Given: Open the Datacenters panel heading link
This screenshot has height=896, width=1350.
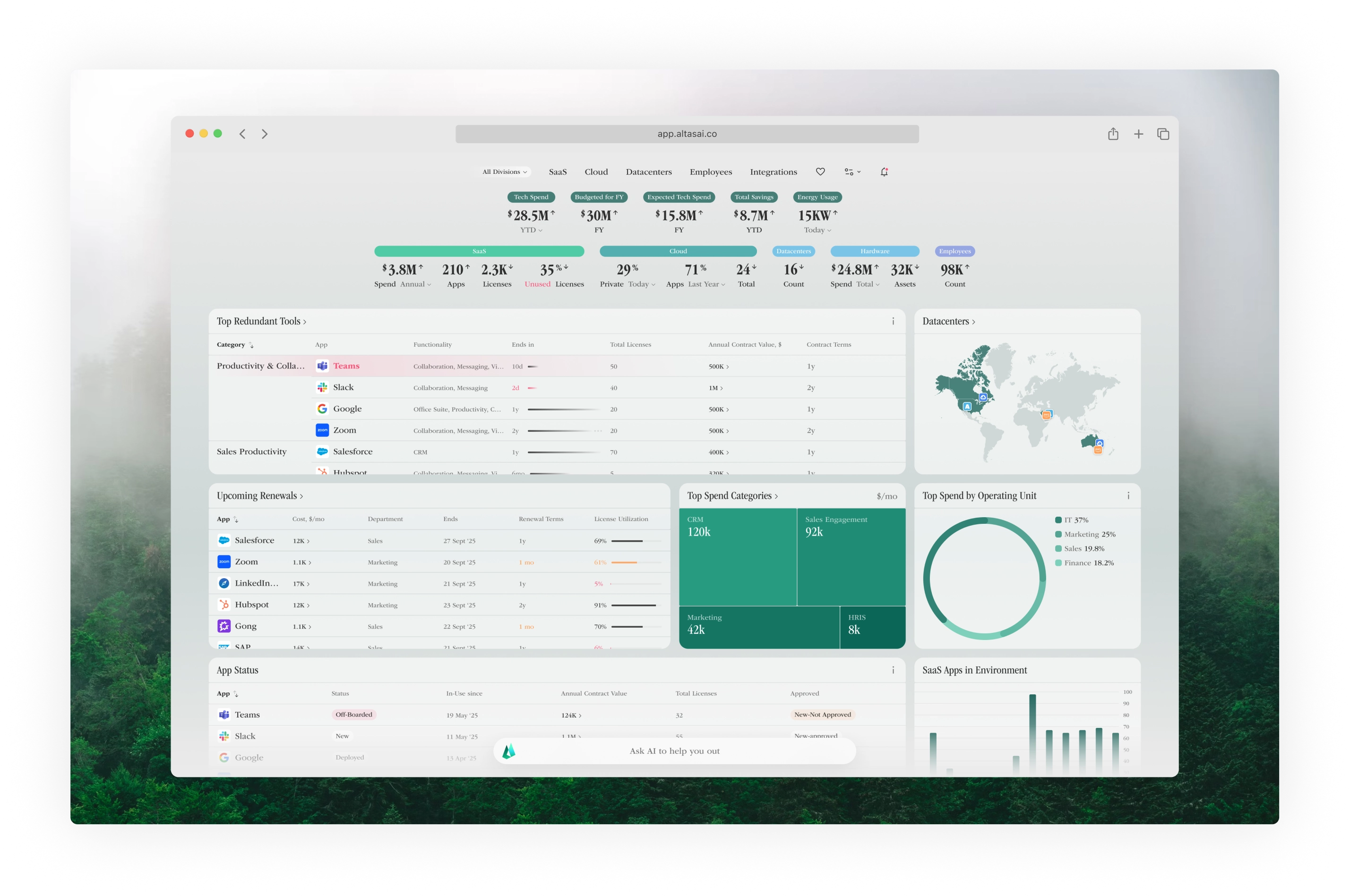Looking at the screenshot, I should coord(949,321).
